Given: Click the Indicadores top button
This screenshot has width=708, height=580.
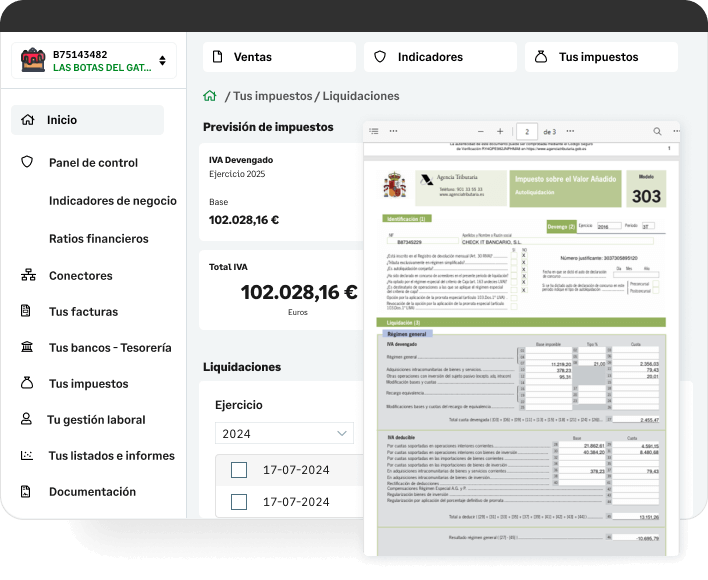Looking at the screenshot, I should [440, 57].
